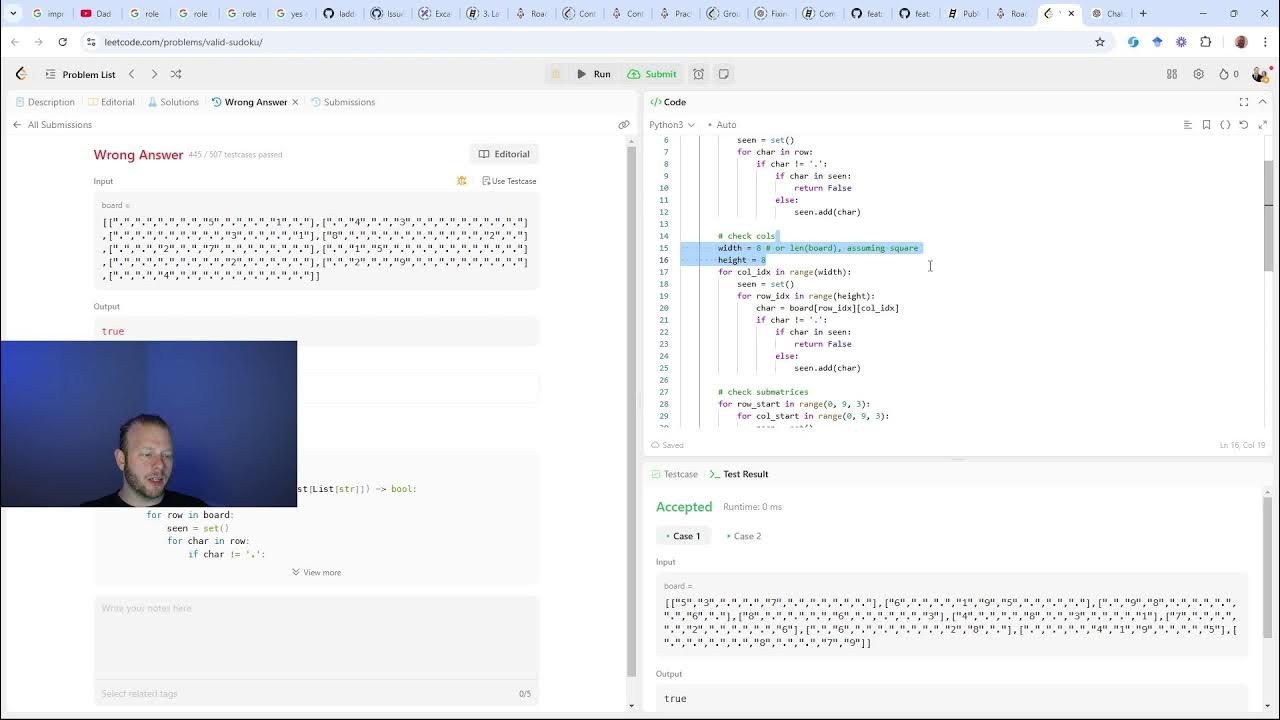This screenshot has height=720, width=1280.
Task: Maximize the Code panel
Action: 1244,102
